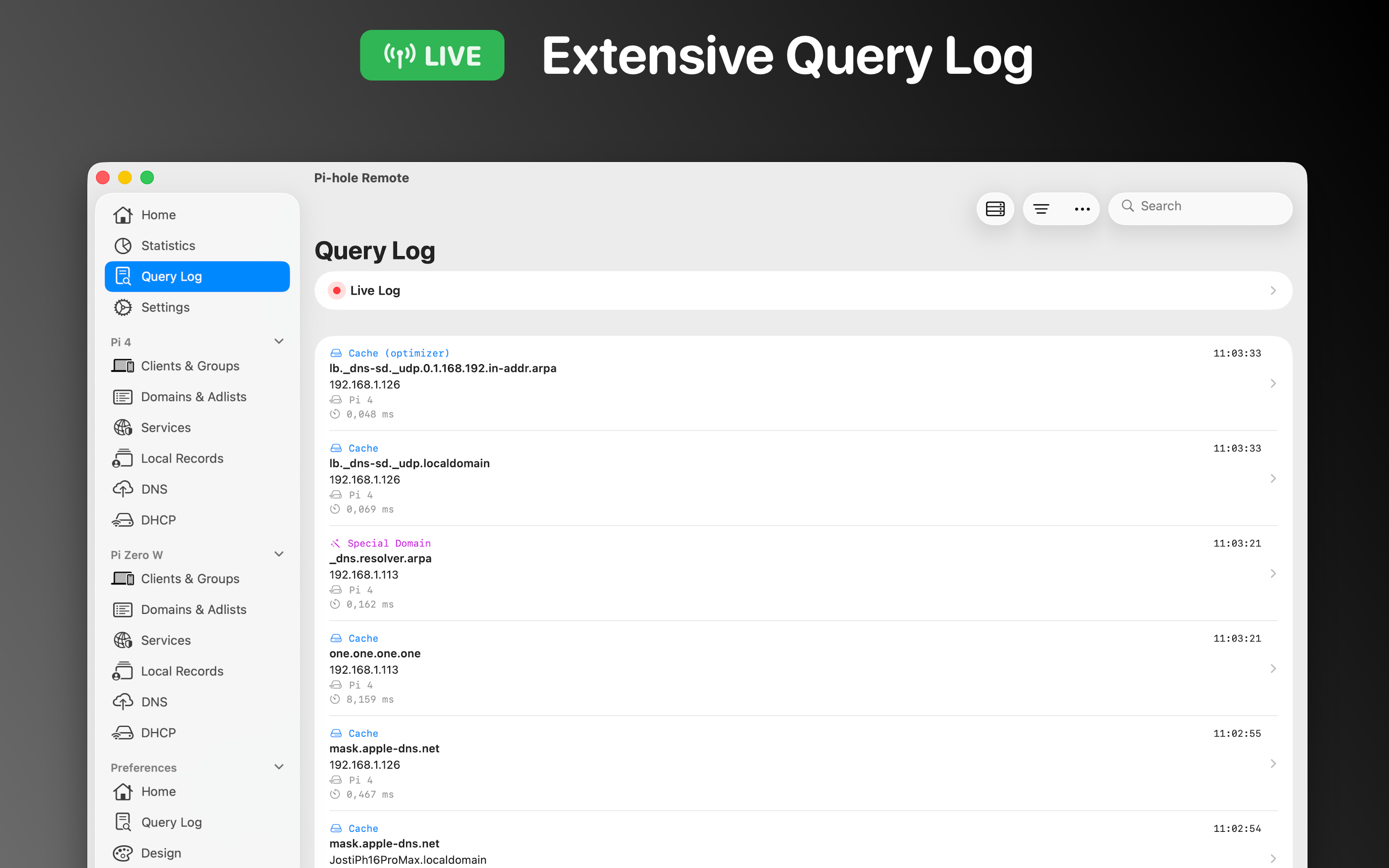The image size is (1389, 868).
Task: Open the filter lines toolbar button
Action: 1041,208
